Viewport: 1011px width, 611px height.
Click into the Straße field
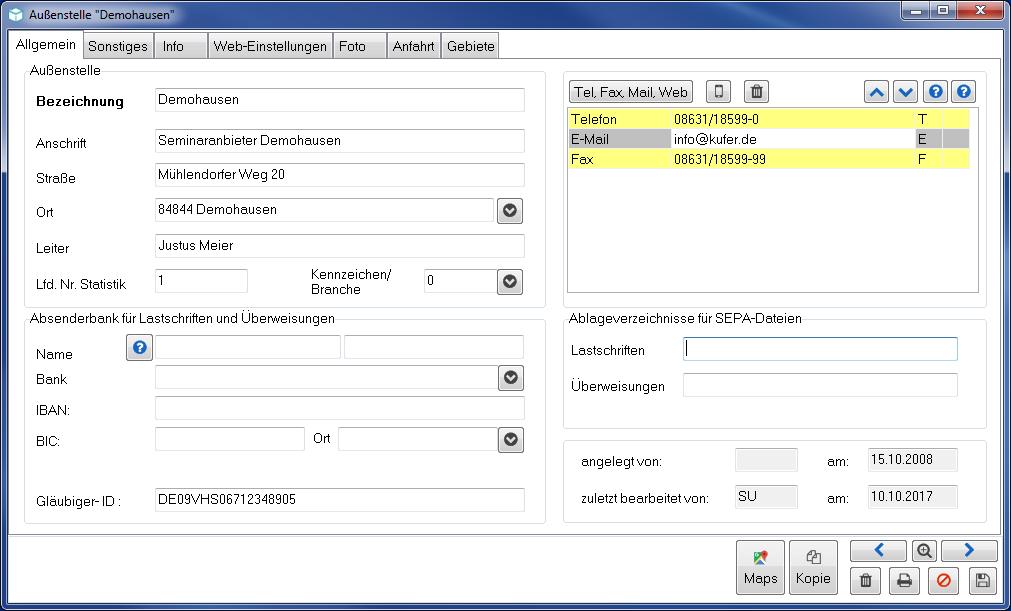340,175
